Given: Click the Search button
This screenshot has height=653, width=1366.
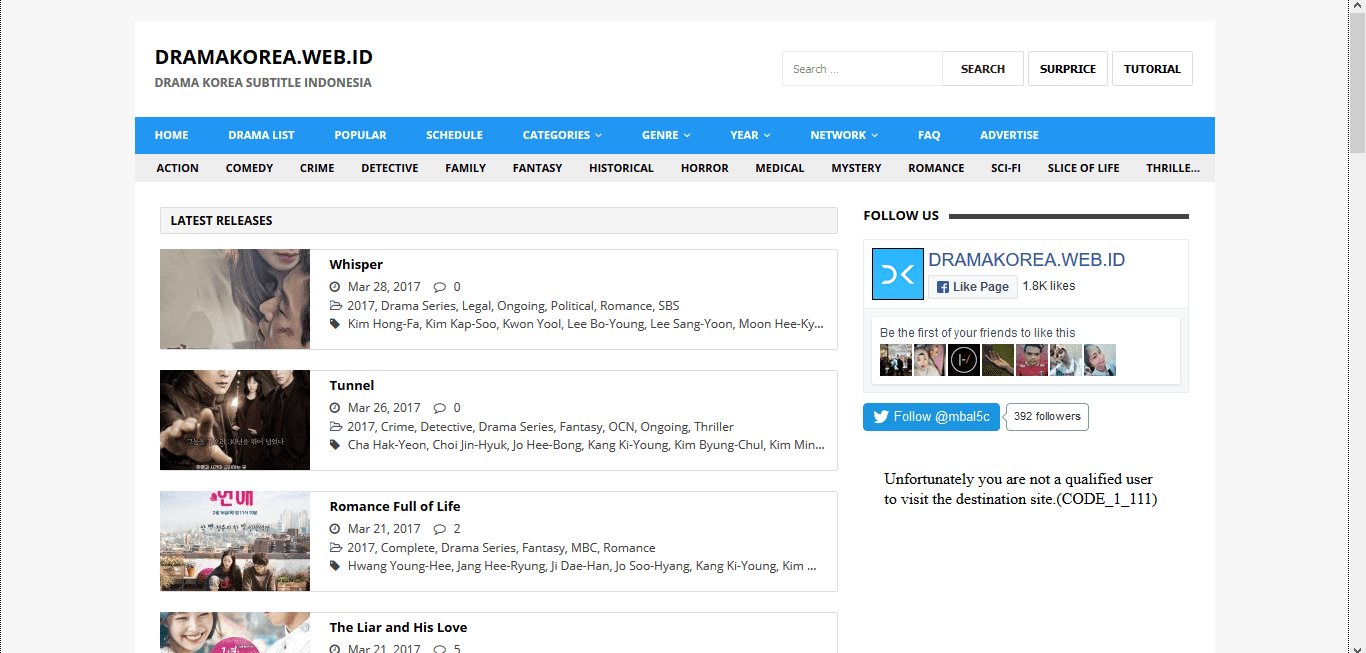Looking at the screenshot, I should (983, 69).
